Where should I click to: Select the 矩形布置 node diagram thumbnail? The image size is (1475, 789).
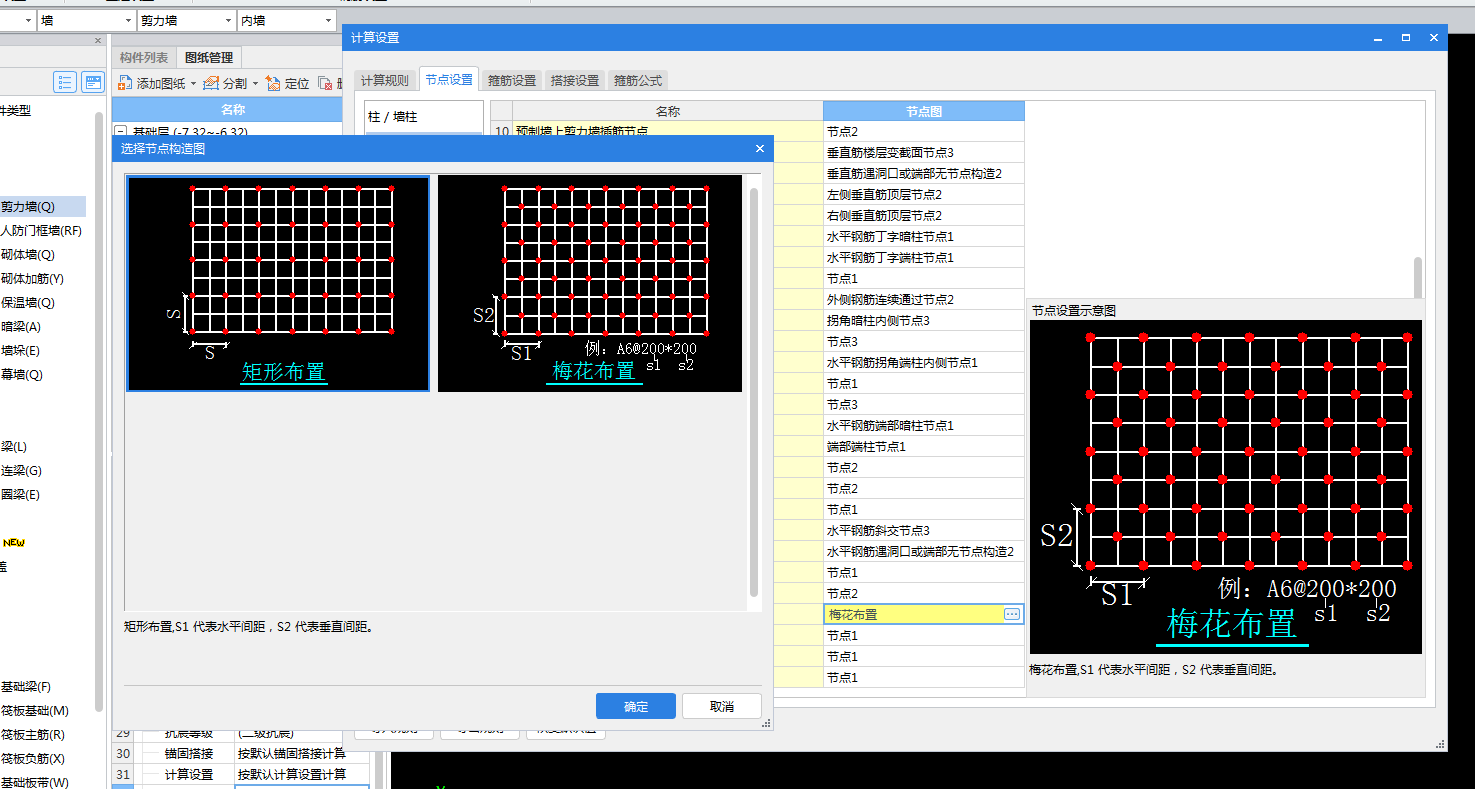tap(278, 283)
